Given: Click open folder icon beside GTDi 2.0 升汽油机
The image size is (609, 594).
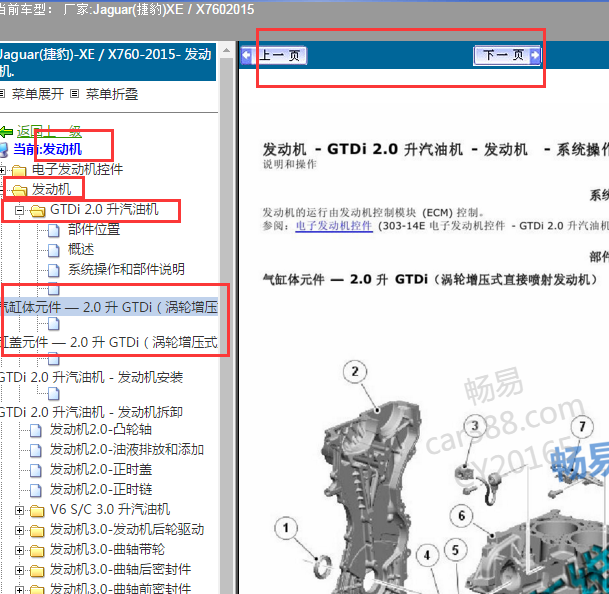Looking at the screenshot, I should [38, 211].
